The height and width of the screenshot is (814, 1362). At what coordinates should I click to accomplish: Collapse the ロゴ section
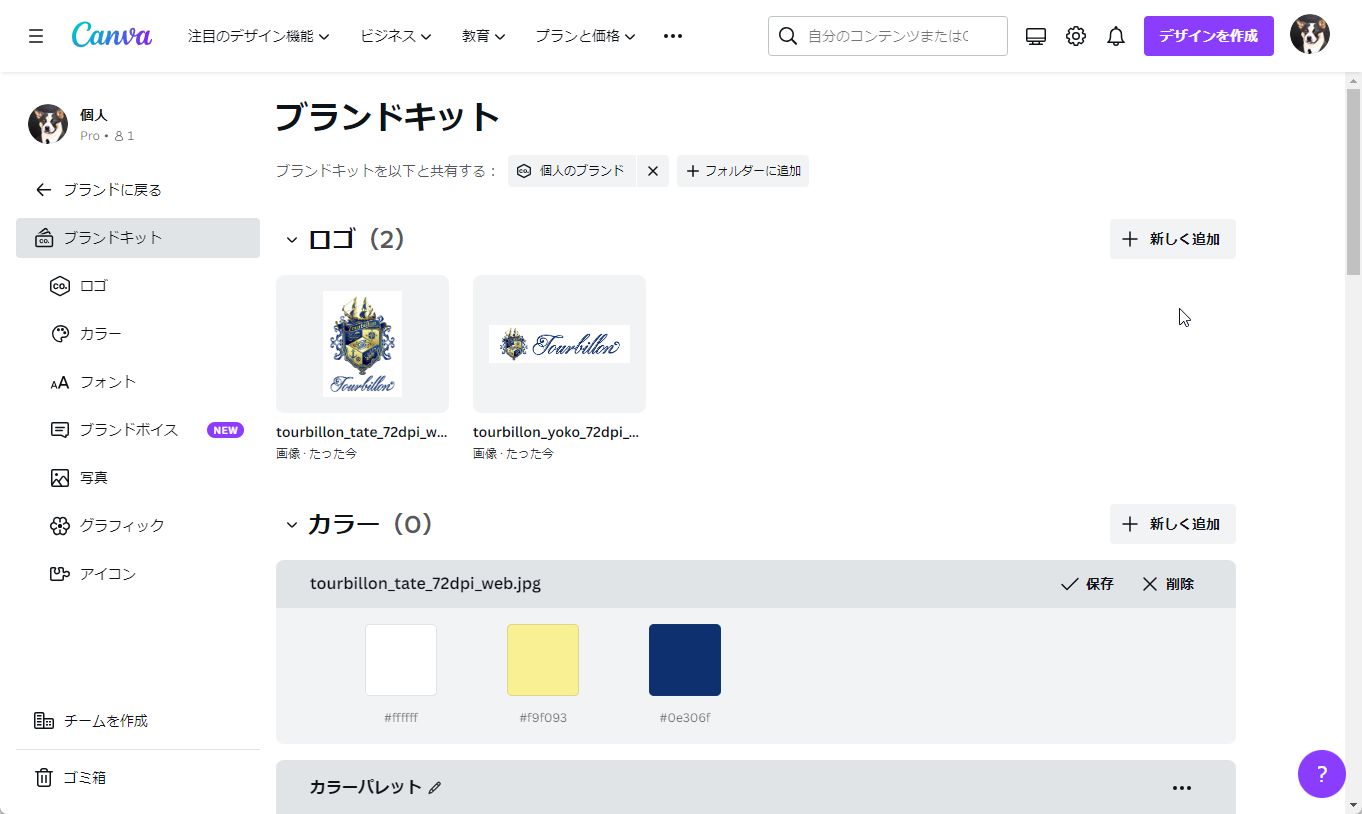click(x=292, y=239)
